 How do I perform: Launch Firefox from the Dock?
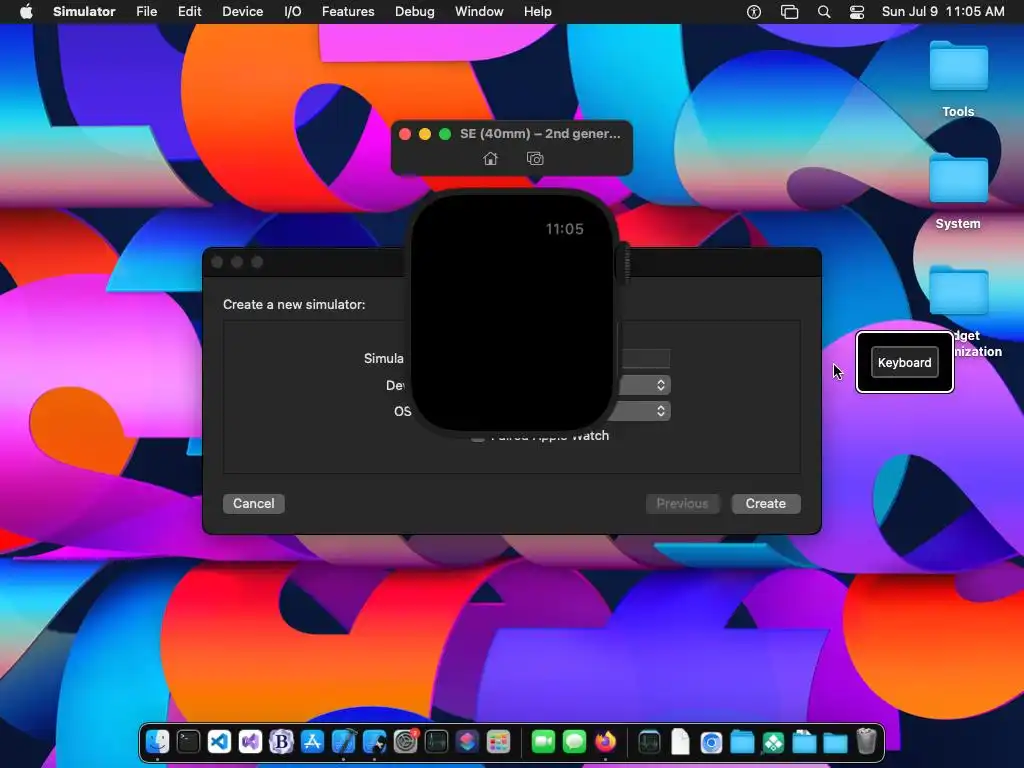coord(605,742)
